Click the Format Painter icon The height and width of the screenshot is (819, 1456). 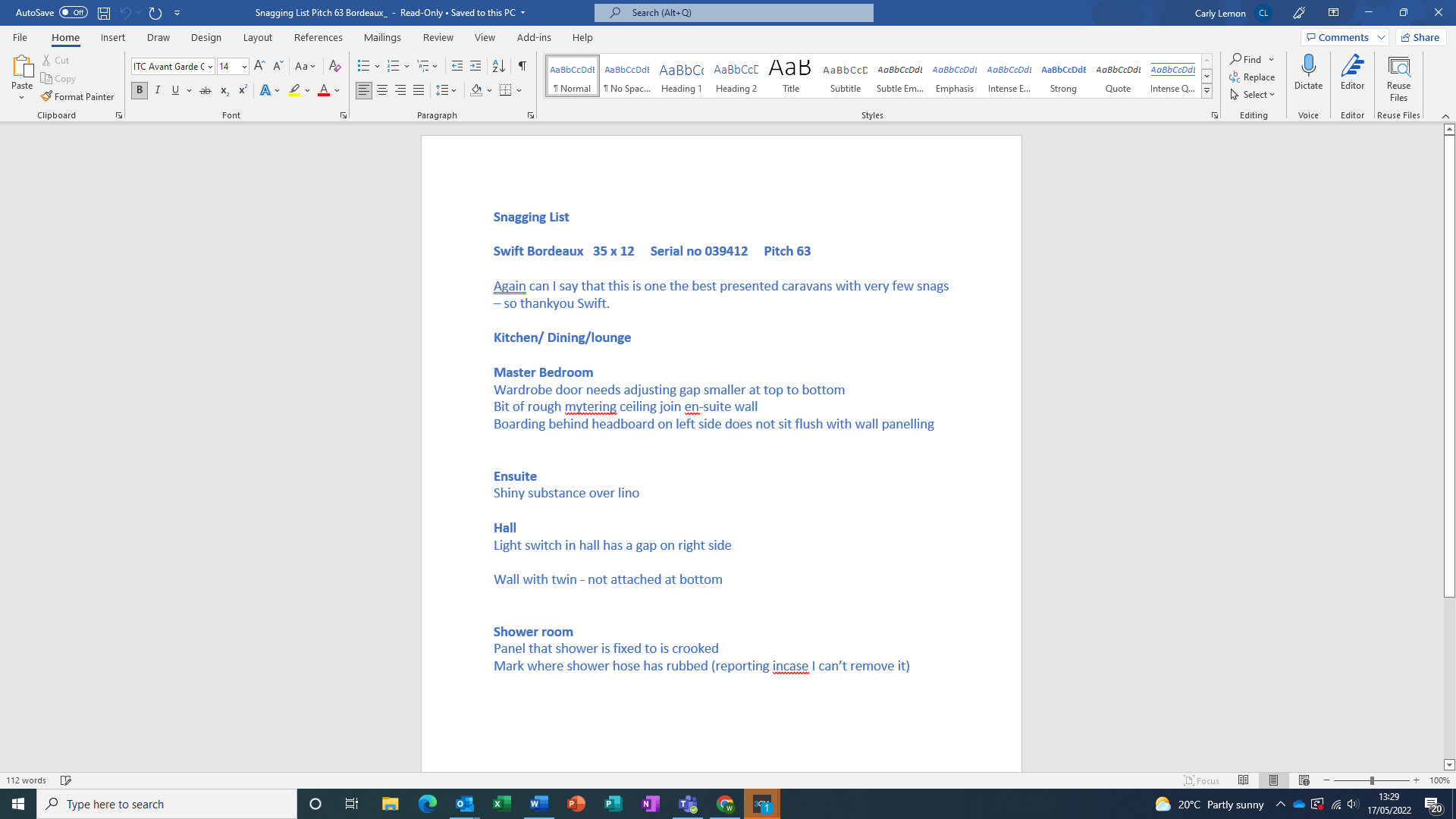click(47, 96)
